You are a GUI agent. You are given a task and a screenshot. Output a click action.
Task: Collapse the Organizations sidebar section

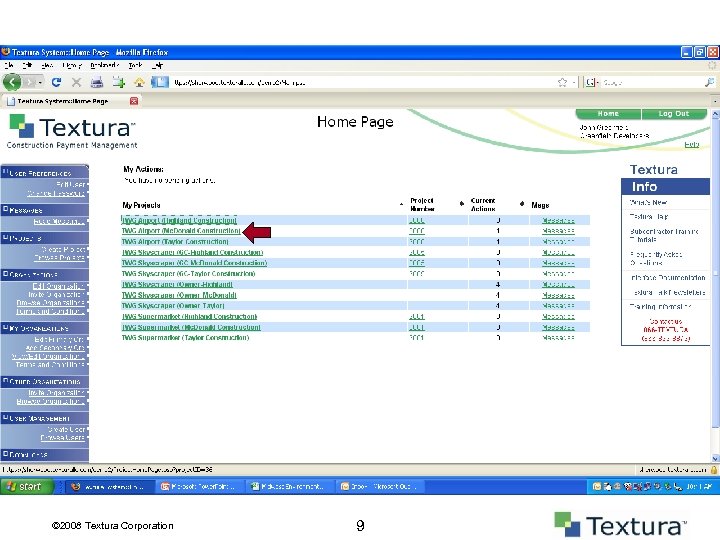6,274
